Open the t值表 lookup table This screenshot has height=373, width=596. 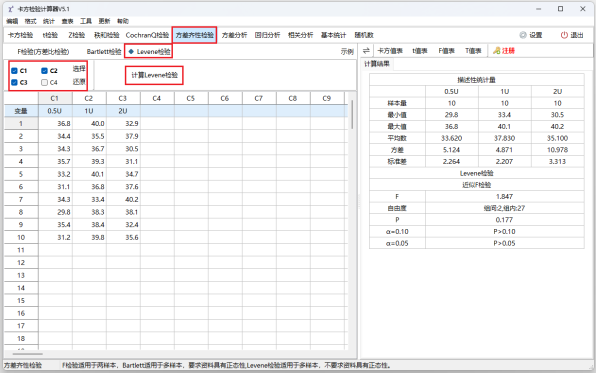420,51
